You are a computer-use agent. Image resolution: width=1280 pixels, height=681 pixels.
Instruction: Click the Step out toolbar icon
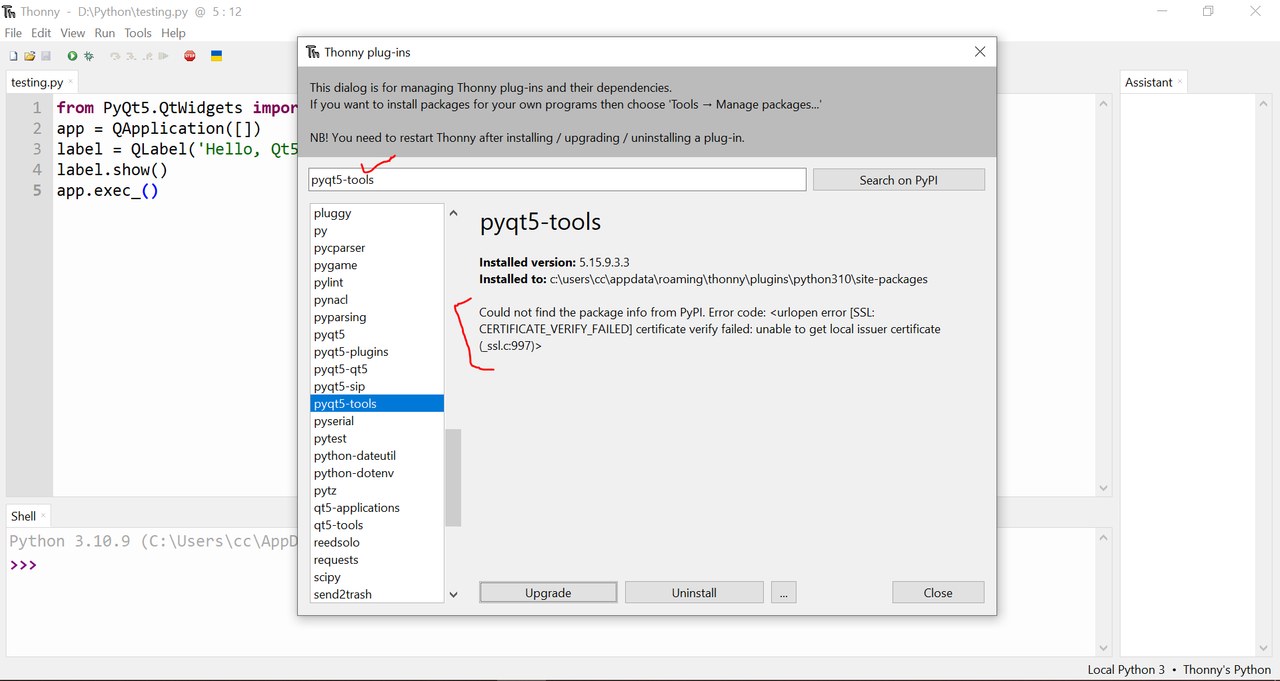tap(147, 56)
